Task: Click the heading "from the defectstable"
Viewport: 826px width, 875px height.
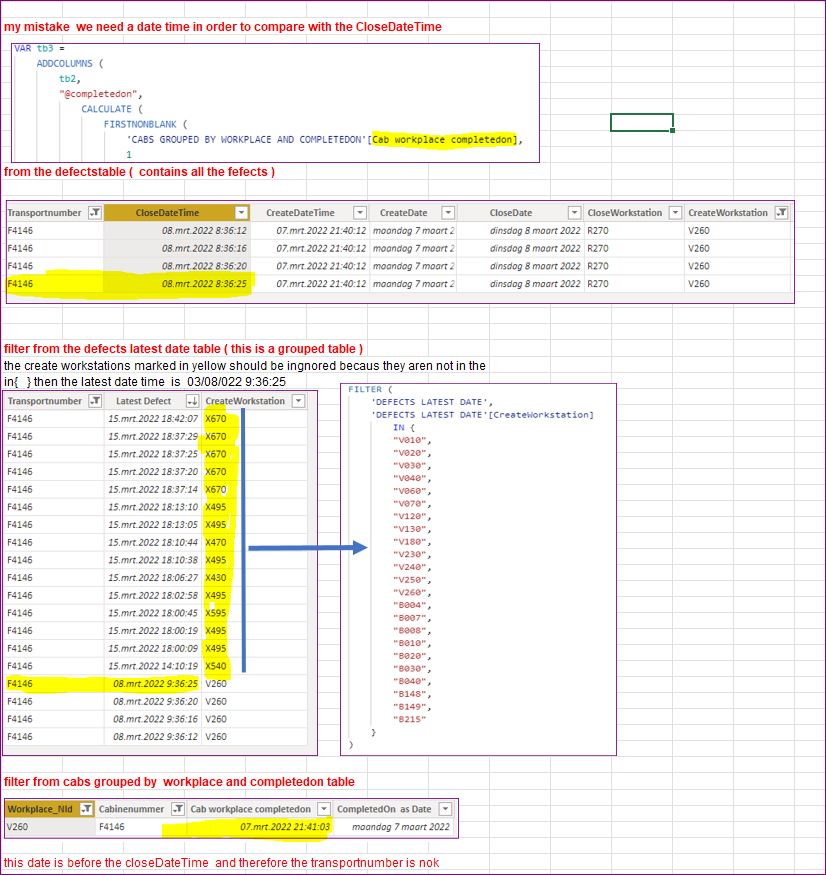Action: 139,172
